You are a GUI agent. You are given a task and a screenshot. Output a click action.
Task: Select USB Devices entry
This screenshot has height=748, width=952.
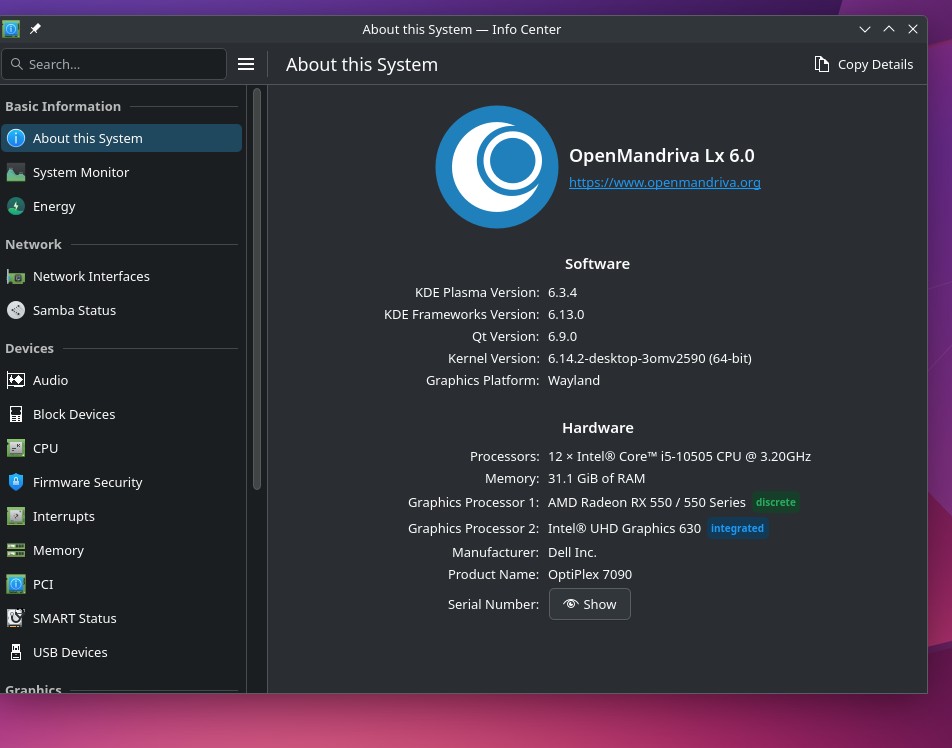tap(121, 652)
